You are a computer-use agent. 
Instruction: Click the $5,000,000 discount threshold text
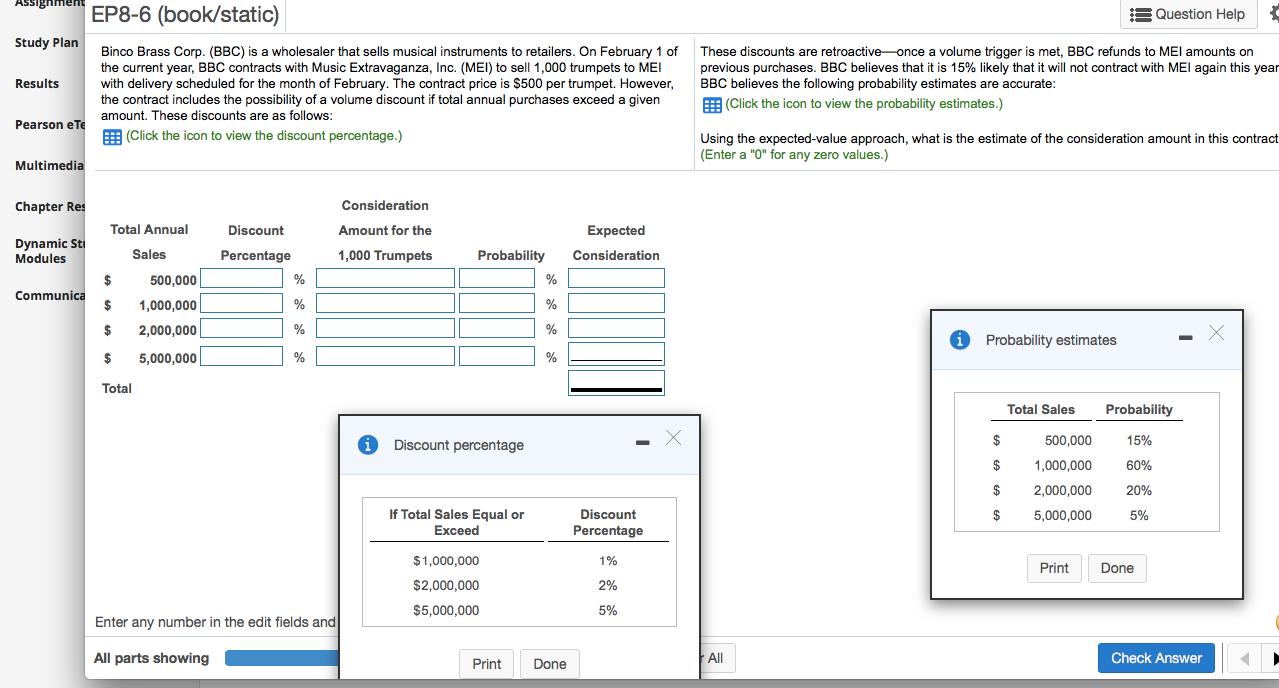(446, 610)
